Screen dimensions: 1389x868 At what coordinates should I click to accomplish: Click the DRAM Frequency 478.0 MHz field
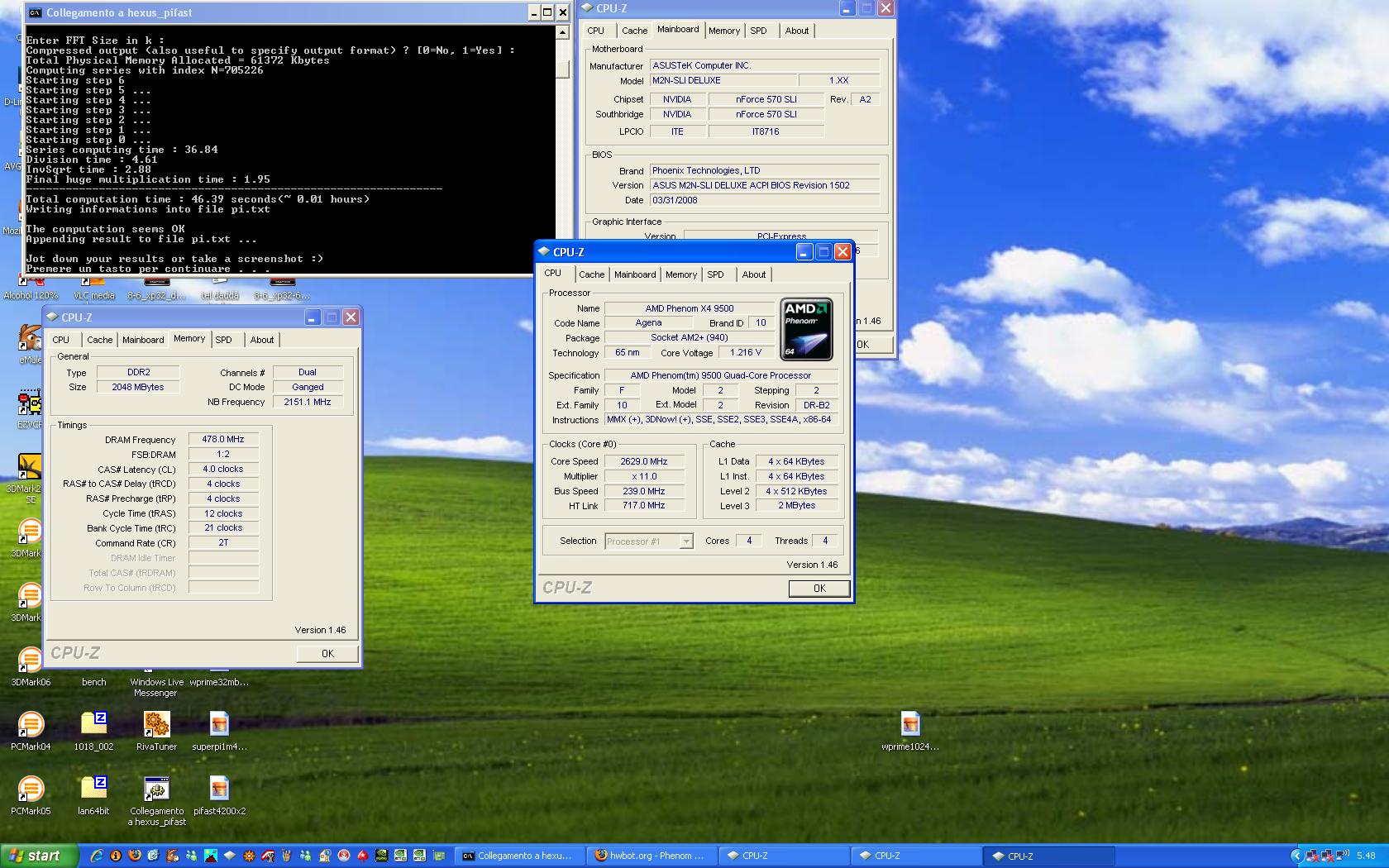[x=224, y=440]
